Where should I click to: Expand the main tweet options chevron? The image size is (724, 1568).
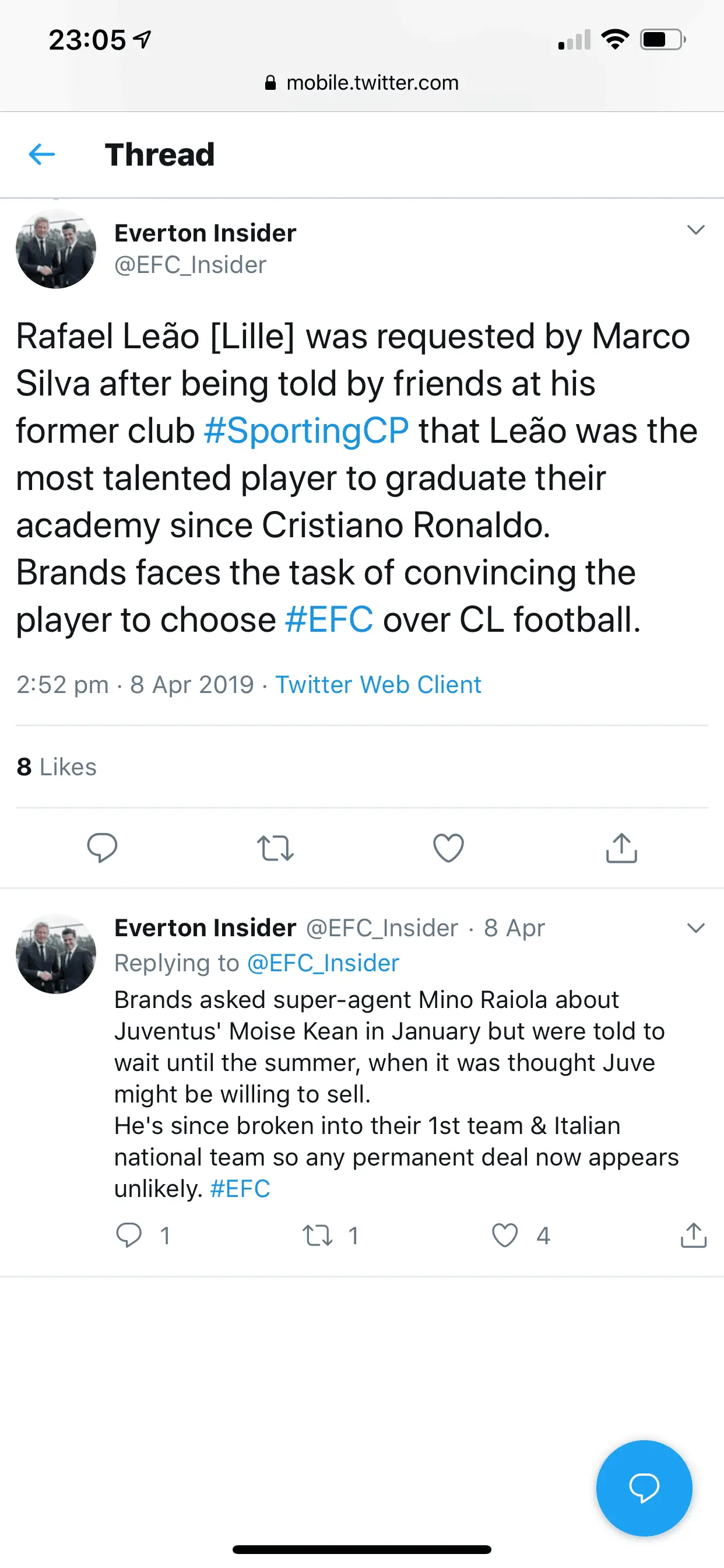[695, 230]
